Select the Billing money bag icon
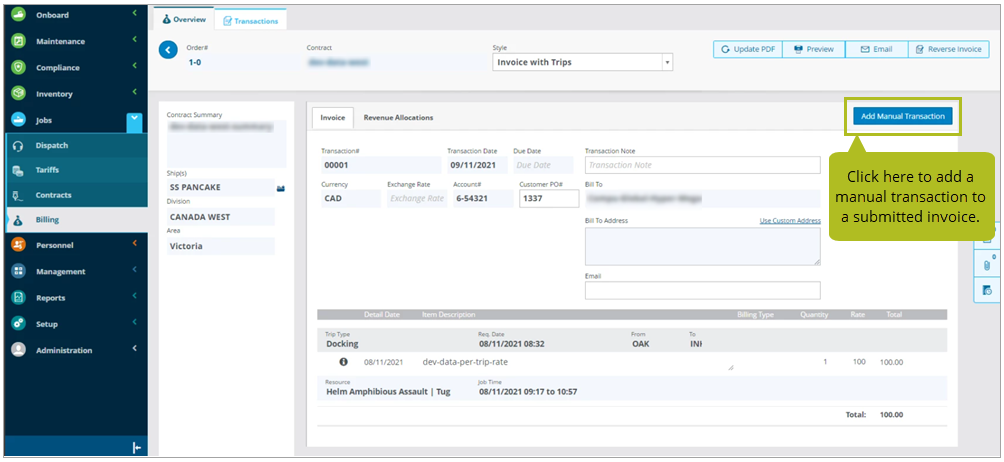 (x=18, y=220)
